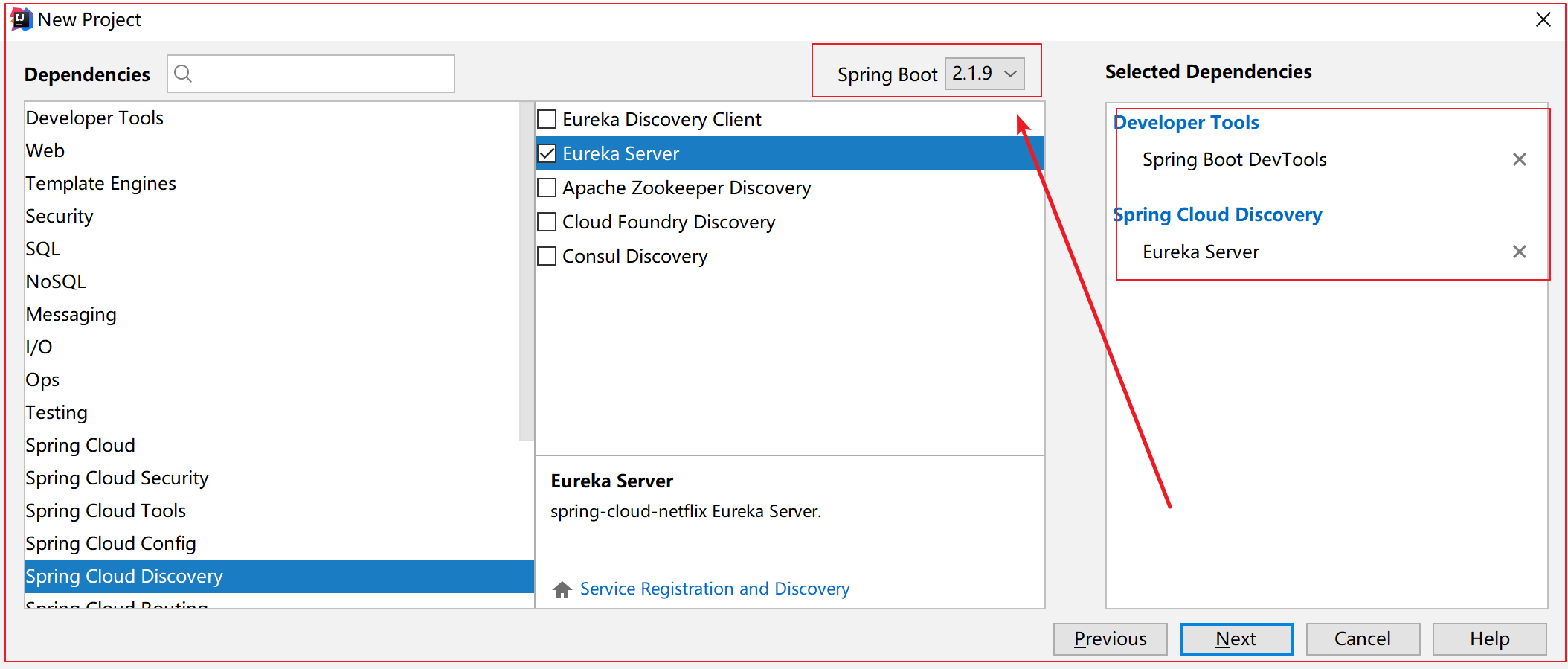Image resolution: width=1568 pixels, height=669 pixels.
Task: Remove Eureka Server from selected dependencies
Action: pos(1520,252)
